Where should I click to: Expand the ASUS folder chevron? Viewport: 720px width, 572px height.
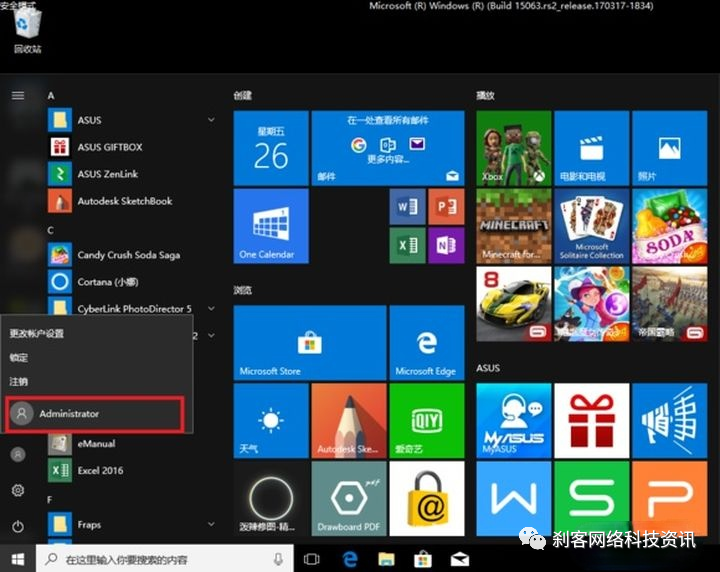[x=211, y=120]
